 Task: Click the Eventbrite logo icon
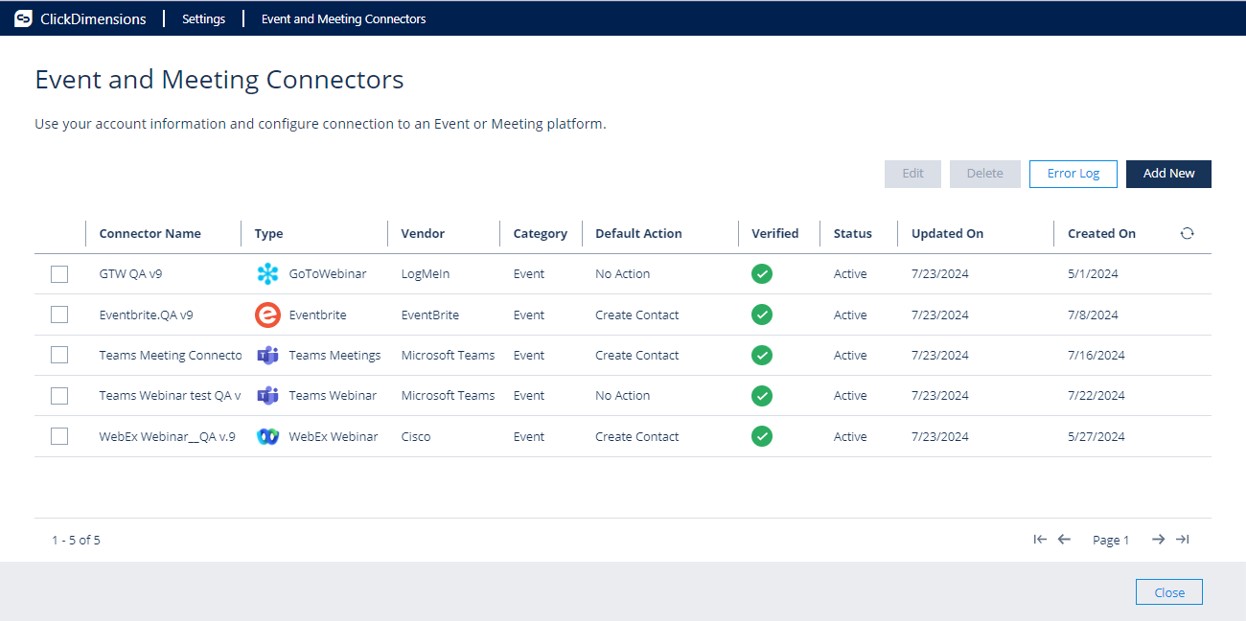pos(267,315)
